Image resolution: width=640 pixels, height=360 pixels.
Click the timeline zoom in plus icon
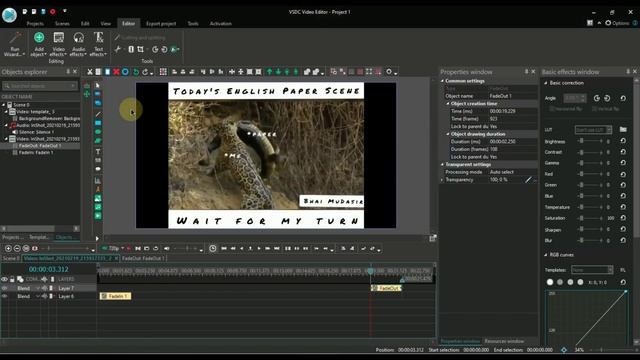pyautogui.click(x=8, y=248)
